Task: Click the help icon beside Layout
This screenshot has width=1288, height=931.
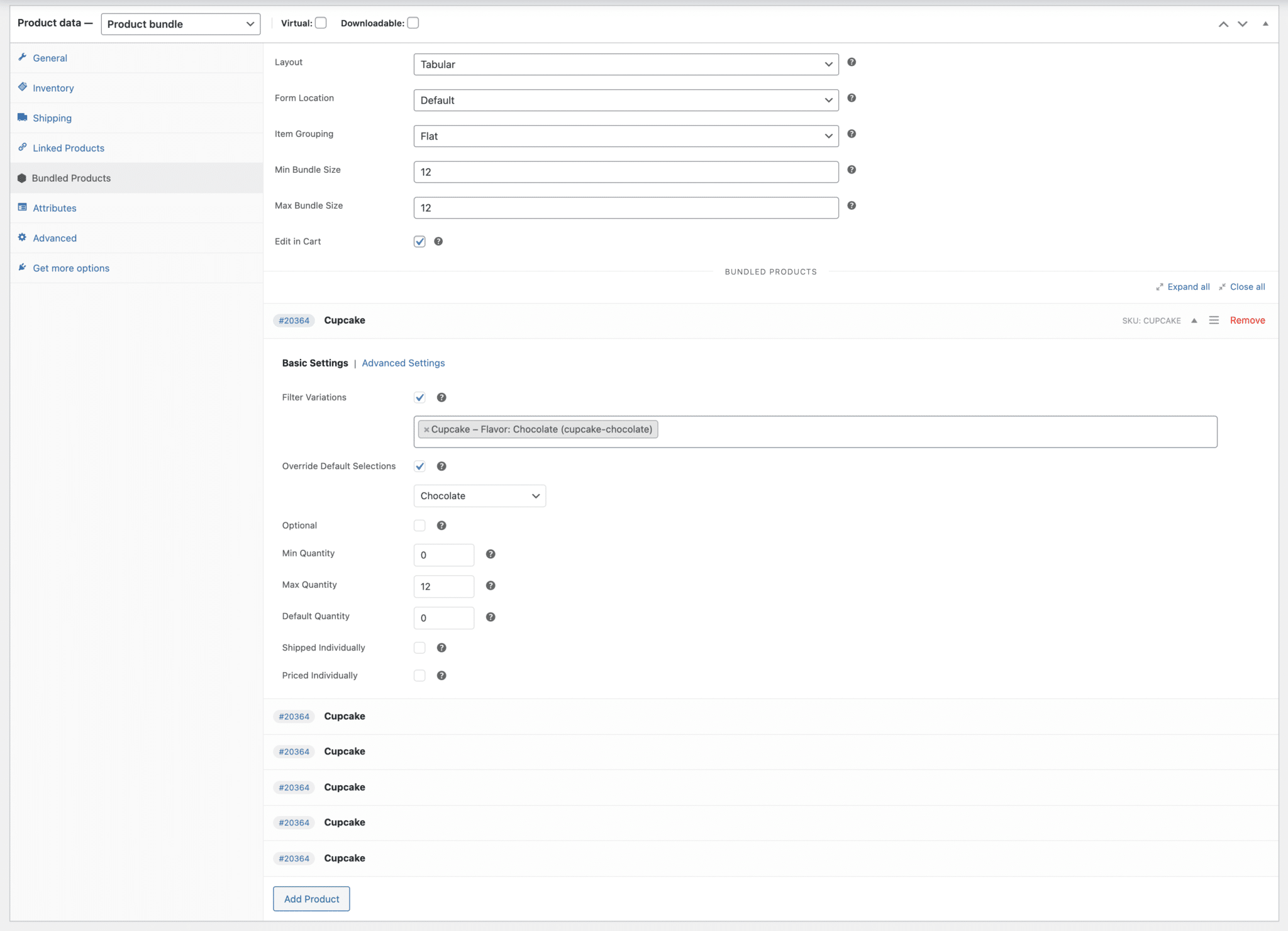Action: click(852, 62)
